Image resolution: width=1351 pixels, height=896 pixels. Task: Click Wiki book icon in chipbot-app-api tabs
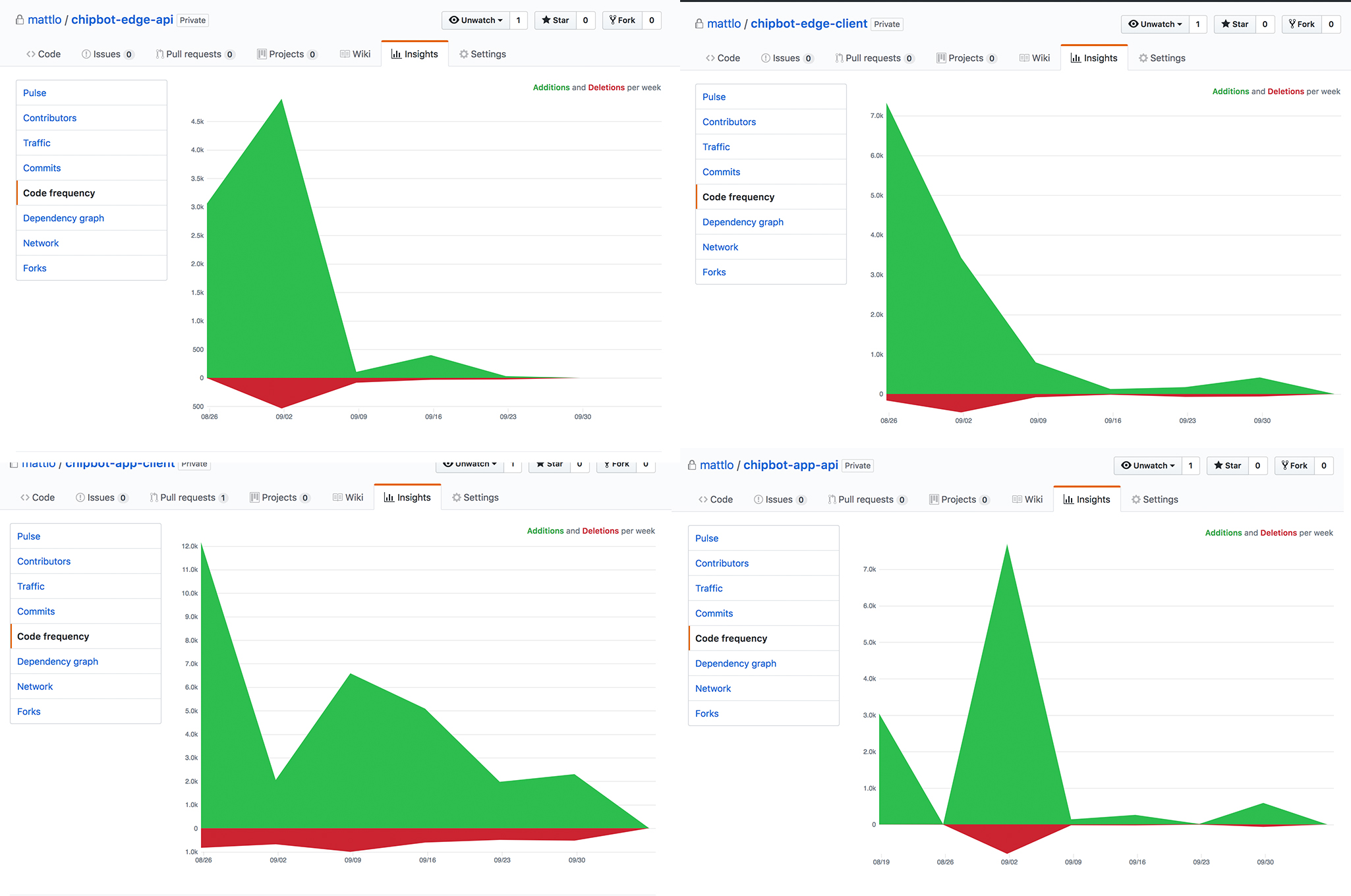point(1017,499)
